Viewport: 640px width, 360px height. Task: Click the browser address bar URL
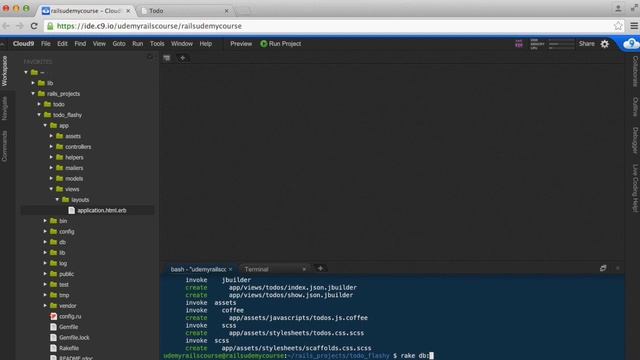pyautogui.click(x=149, y=26)
